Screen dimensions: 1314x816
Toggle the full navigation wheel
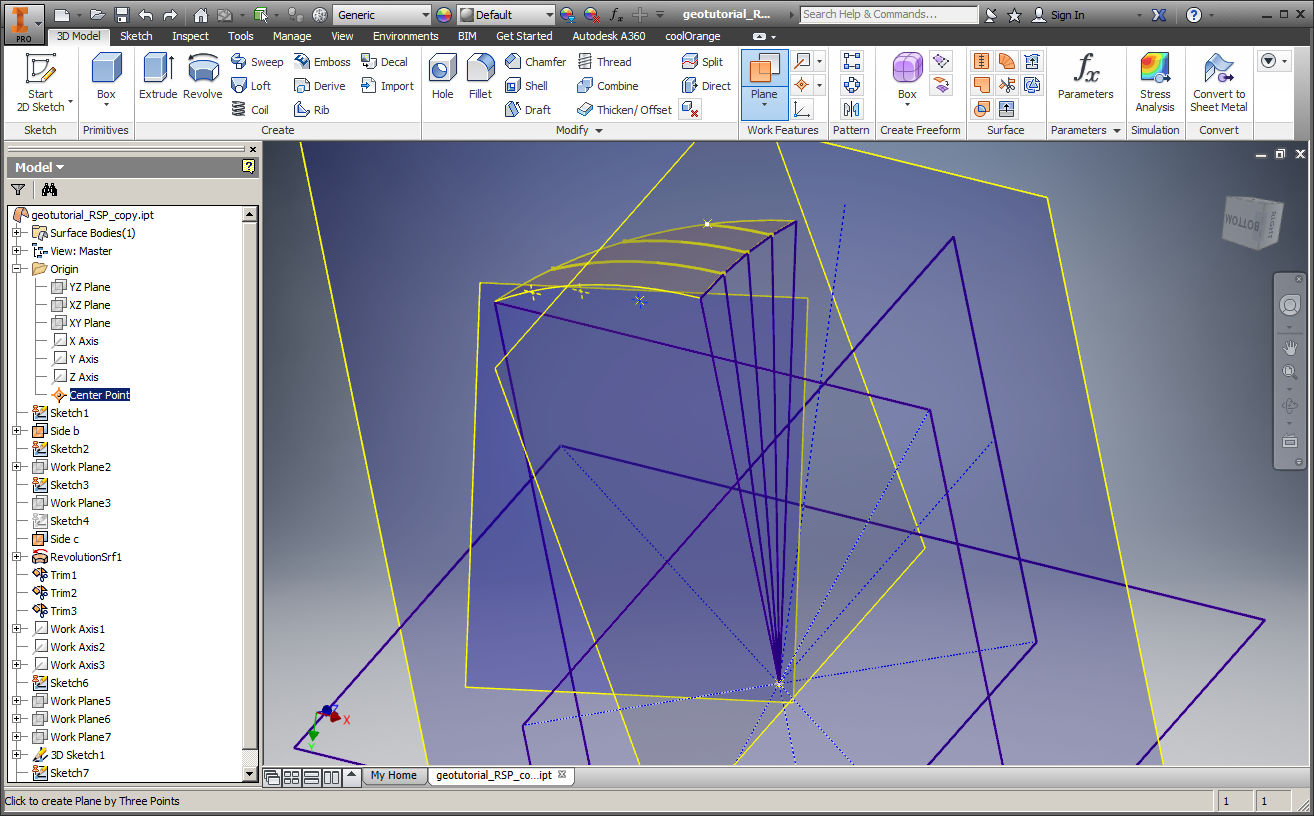pyautogui.click(x=1290, y=306)
